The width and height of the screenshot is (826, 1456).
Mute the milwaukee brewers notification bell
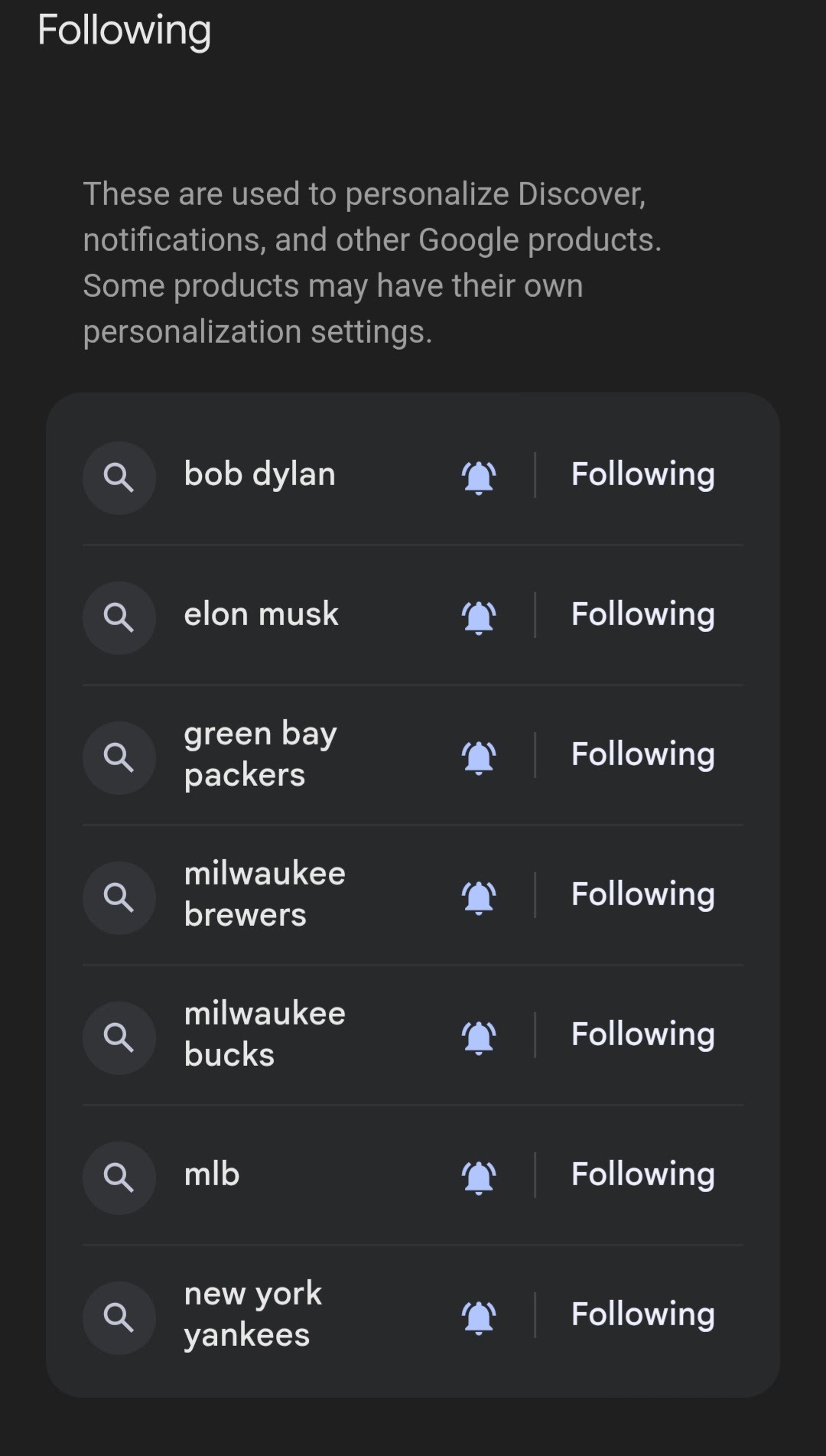click(480, 897)
